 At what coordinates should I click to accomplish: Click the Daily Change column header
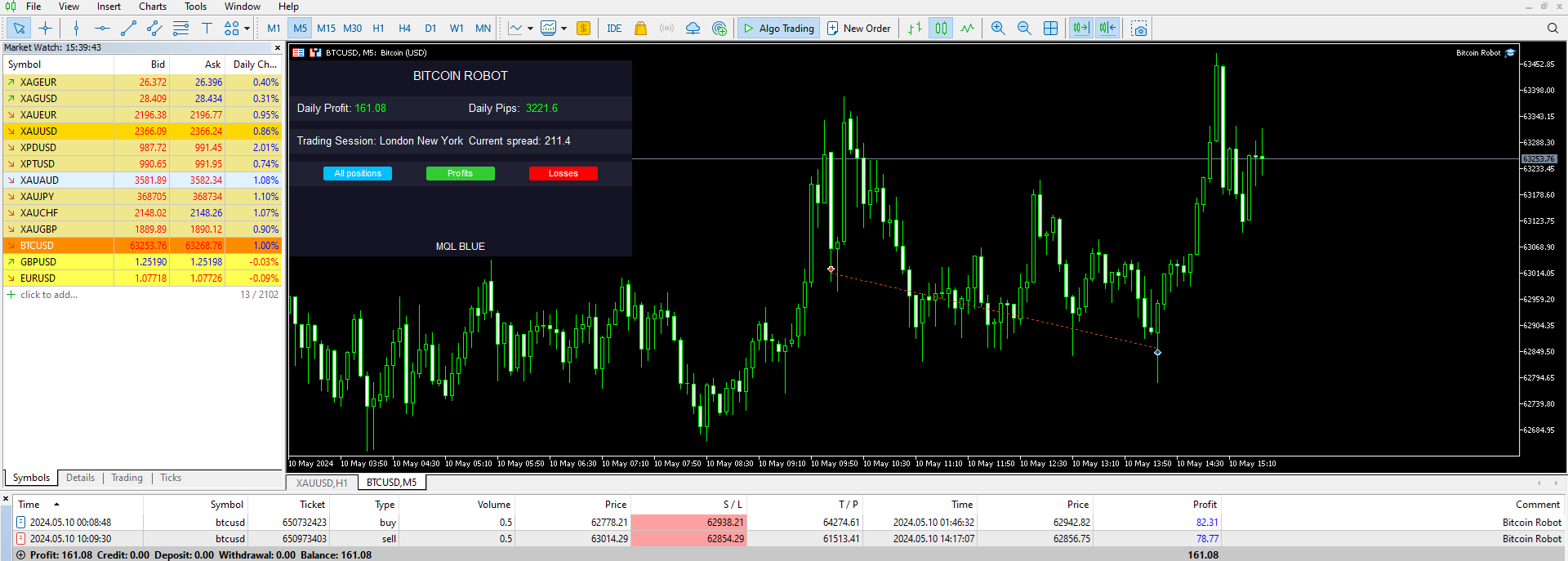pos(255,65)
